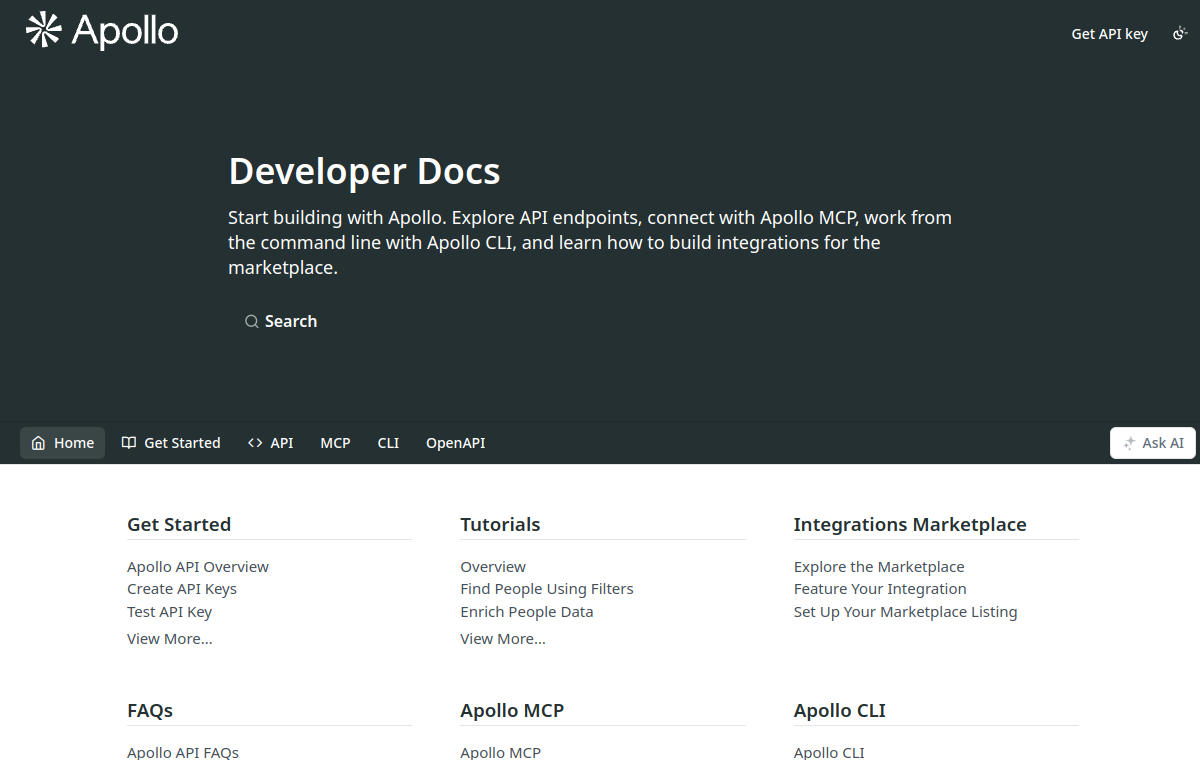The width and height of the screenshot is (1200, 760).
Task: Open the Tutorials Overview link
Action: (x=493, y=567)
